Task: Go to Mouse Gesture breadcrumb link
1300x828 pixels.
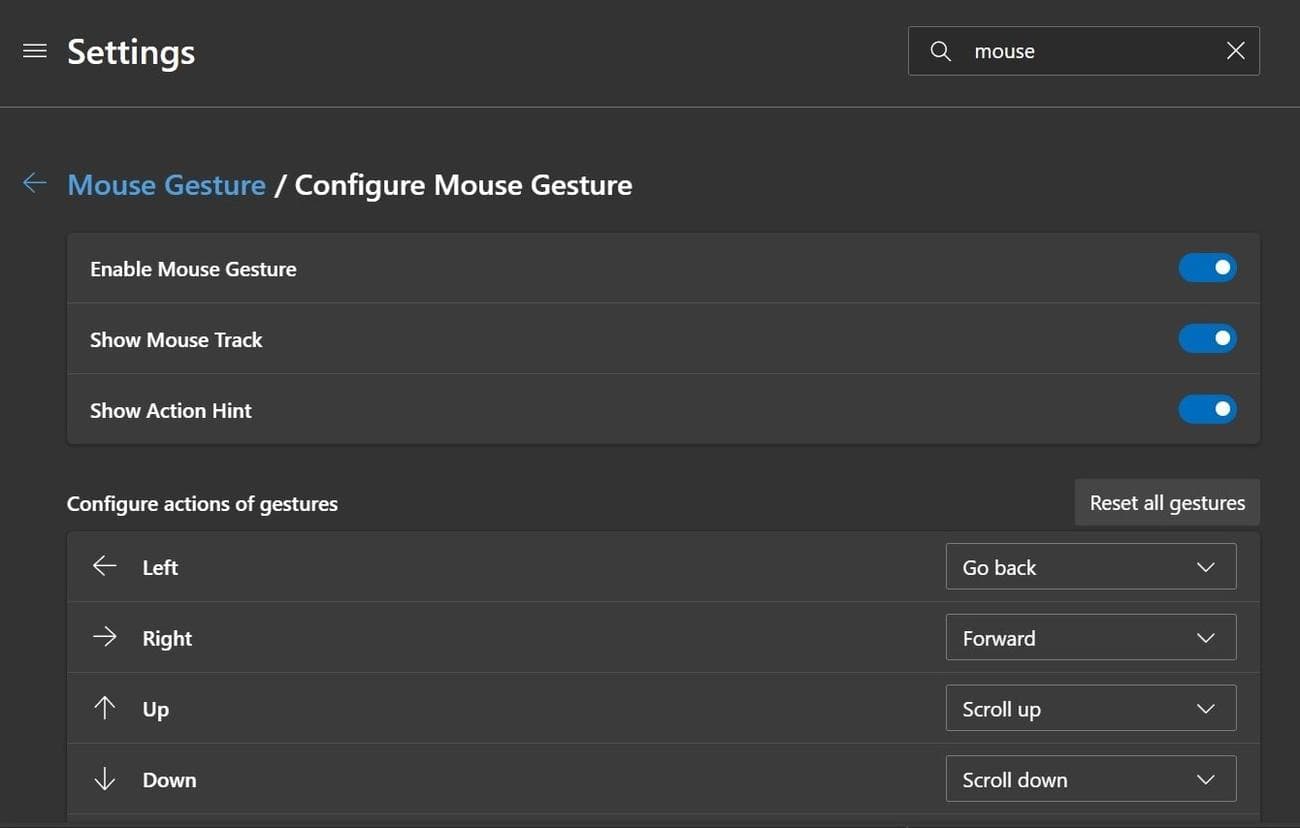Action: 166,185
